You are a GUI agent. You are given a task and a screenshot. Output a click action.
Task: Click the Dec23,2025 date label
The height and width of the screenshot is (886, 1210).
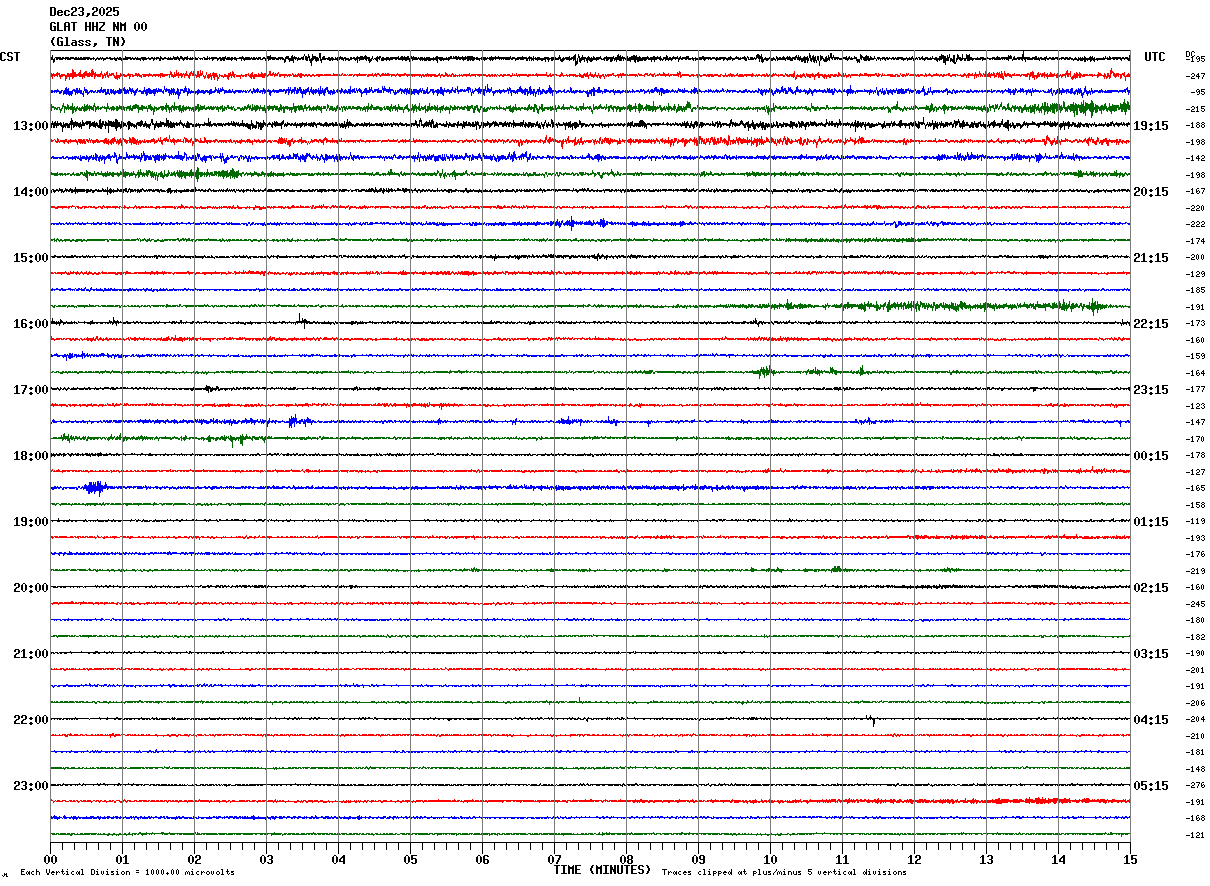84,12
